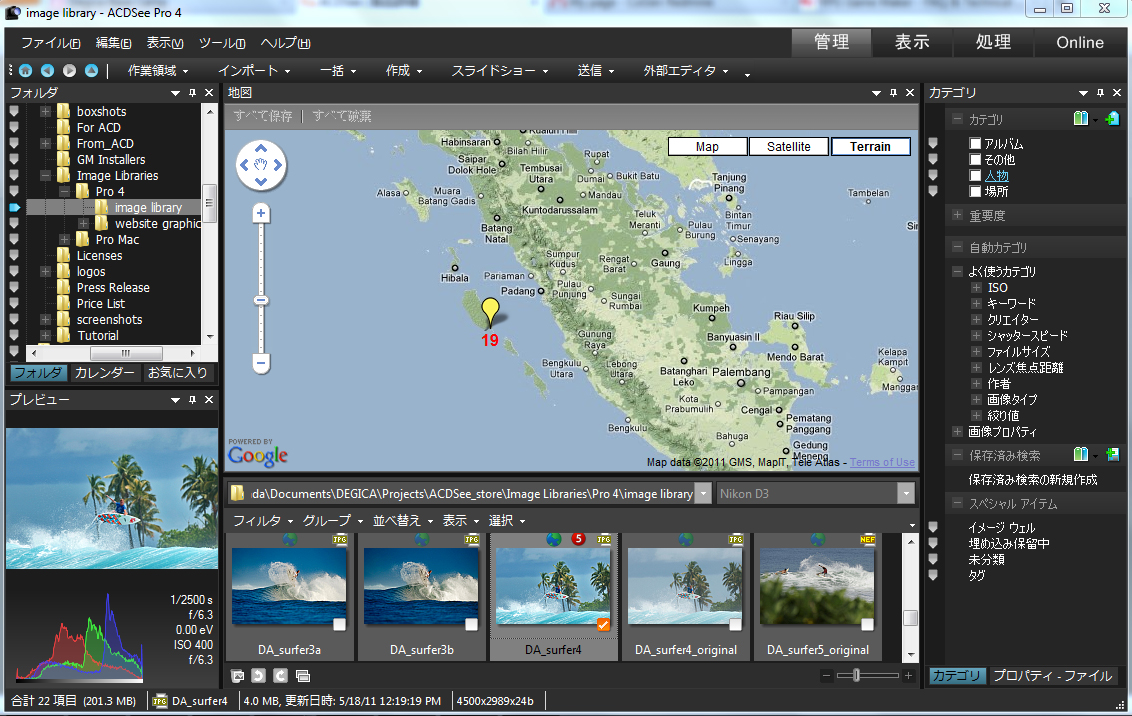
Task: Zoom out the map with minus button
Action: (261, 362)
